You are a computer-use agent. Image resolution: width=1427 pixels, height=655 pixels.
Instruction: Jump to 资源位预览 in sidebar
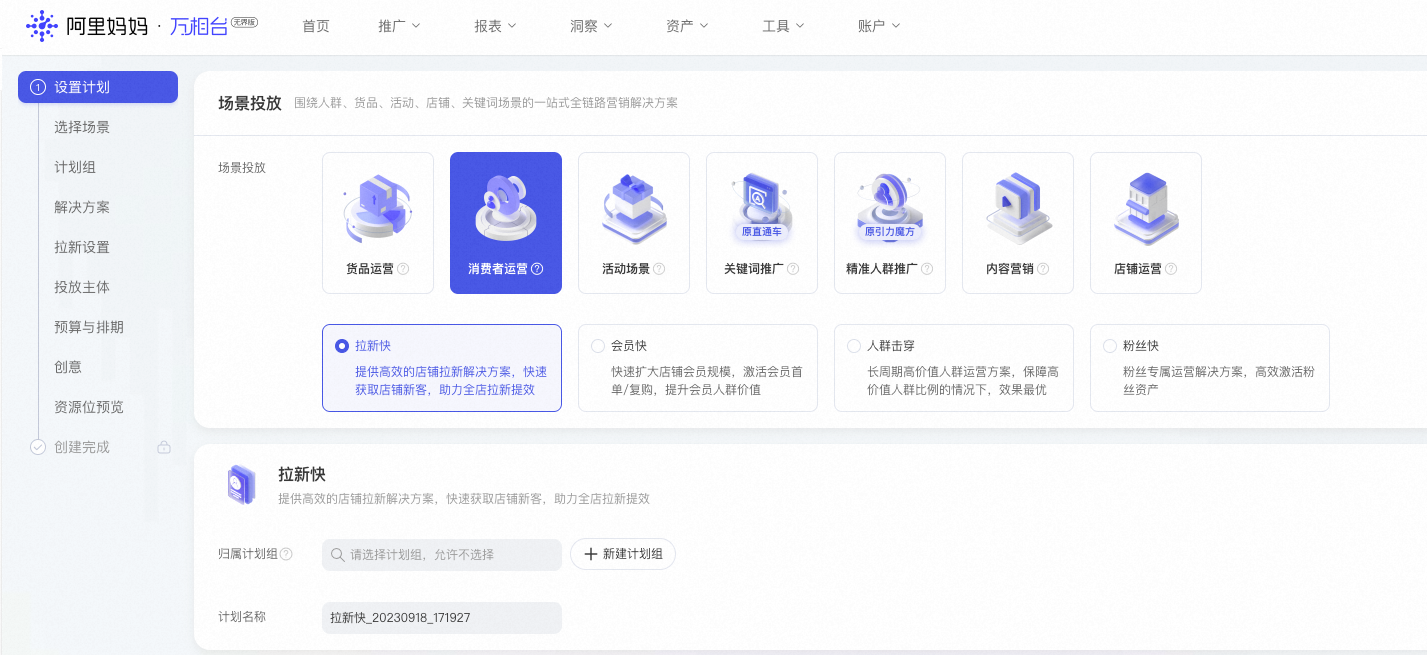[89, 407]
